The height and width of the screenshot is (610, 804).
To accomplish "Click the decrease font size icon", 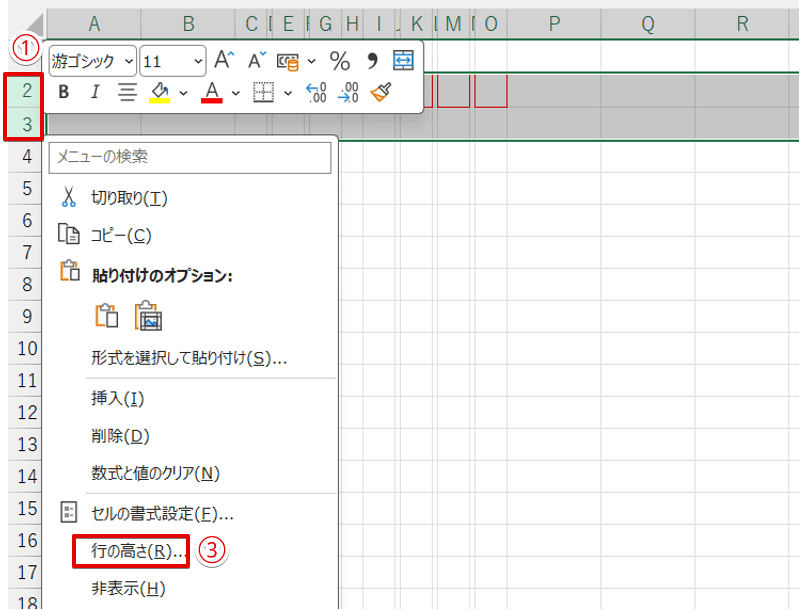I will [x=257, y=61].
